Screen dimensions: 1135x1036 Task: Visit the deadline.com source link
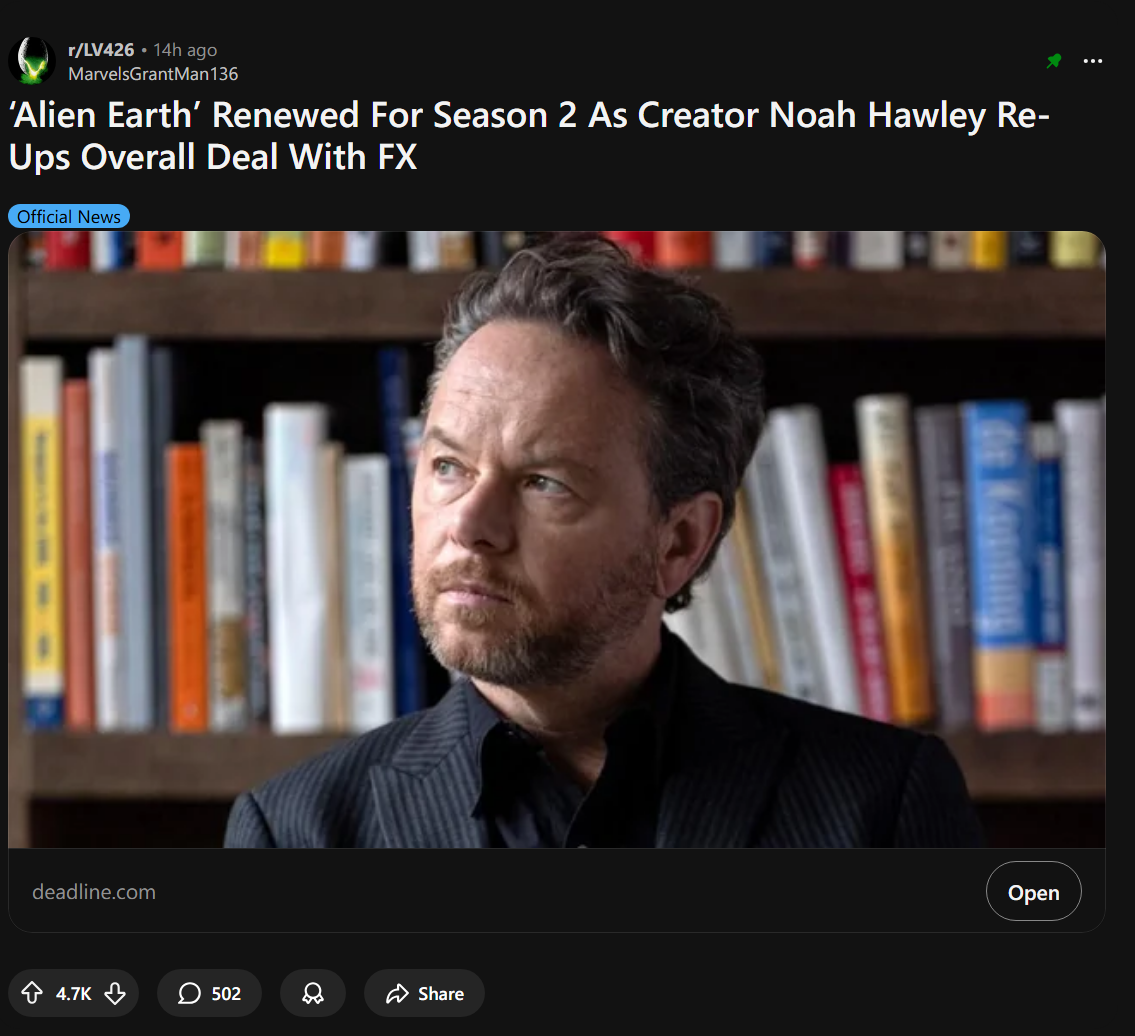(x=94, y=891)
